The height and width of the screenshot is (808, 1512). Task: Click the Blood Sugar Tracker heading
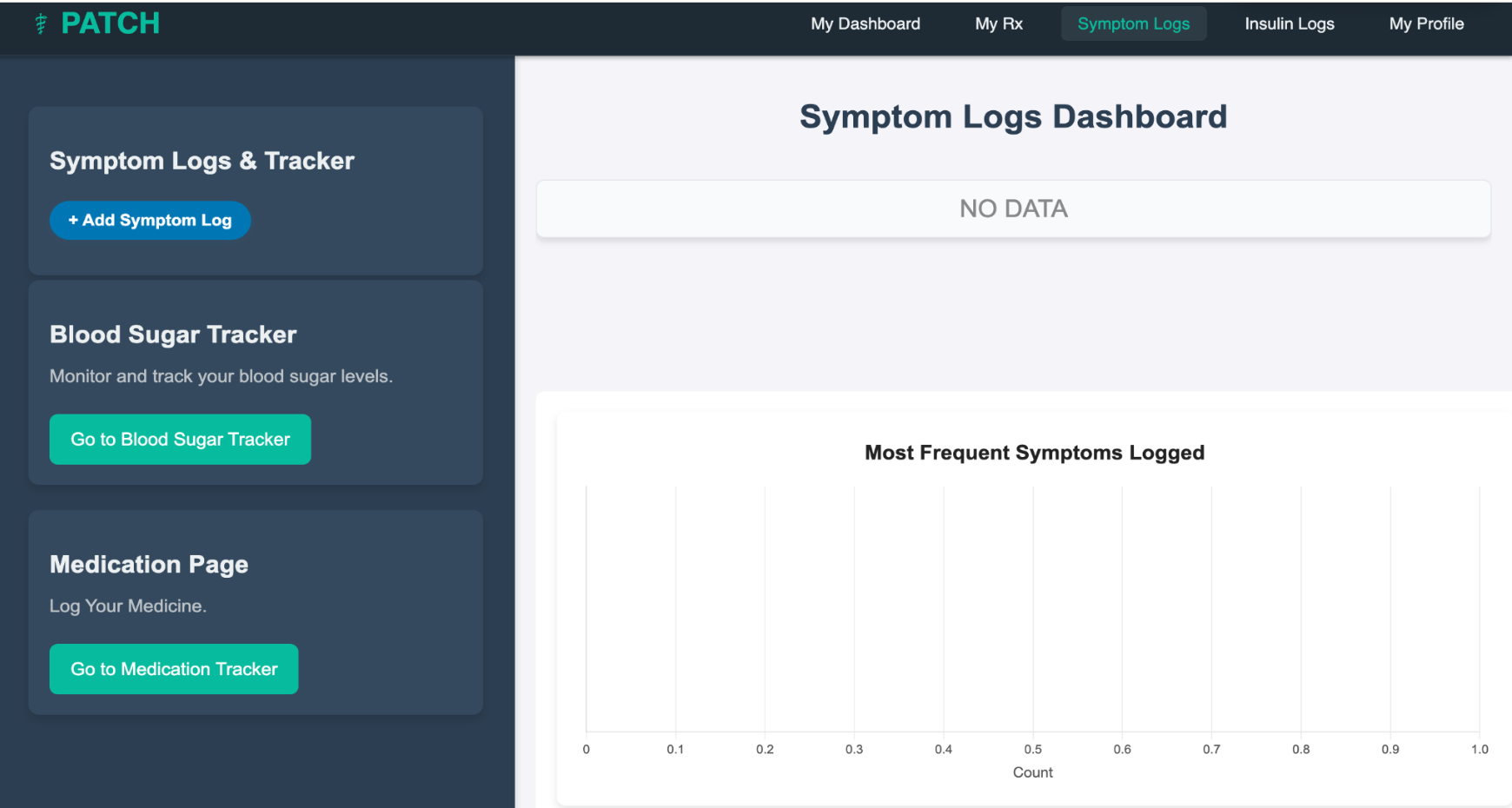pos(173,334)
